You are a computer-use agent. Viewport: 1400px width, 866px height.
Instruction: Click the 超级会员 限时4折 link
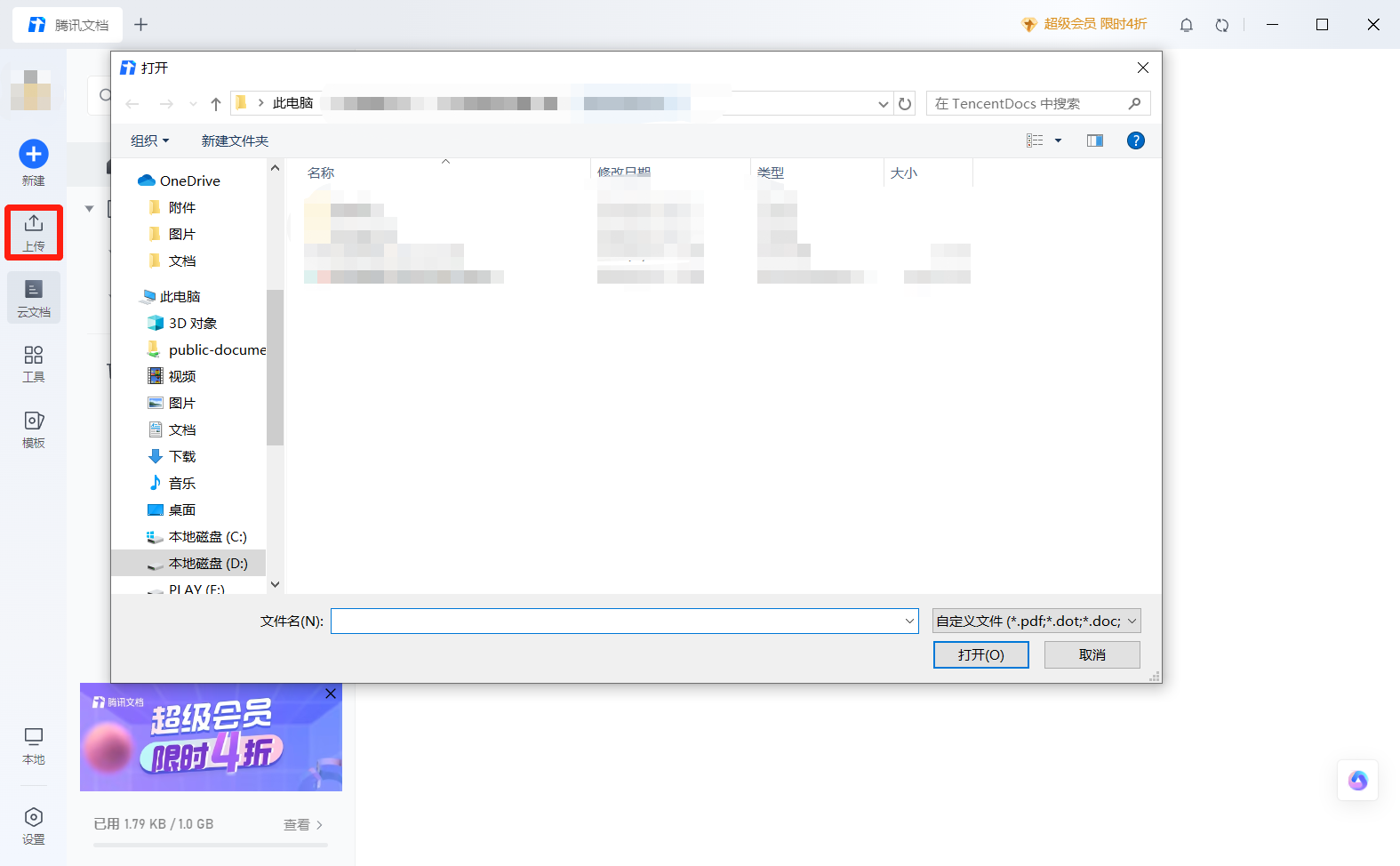[x=1084, y=24]
